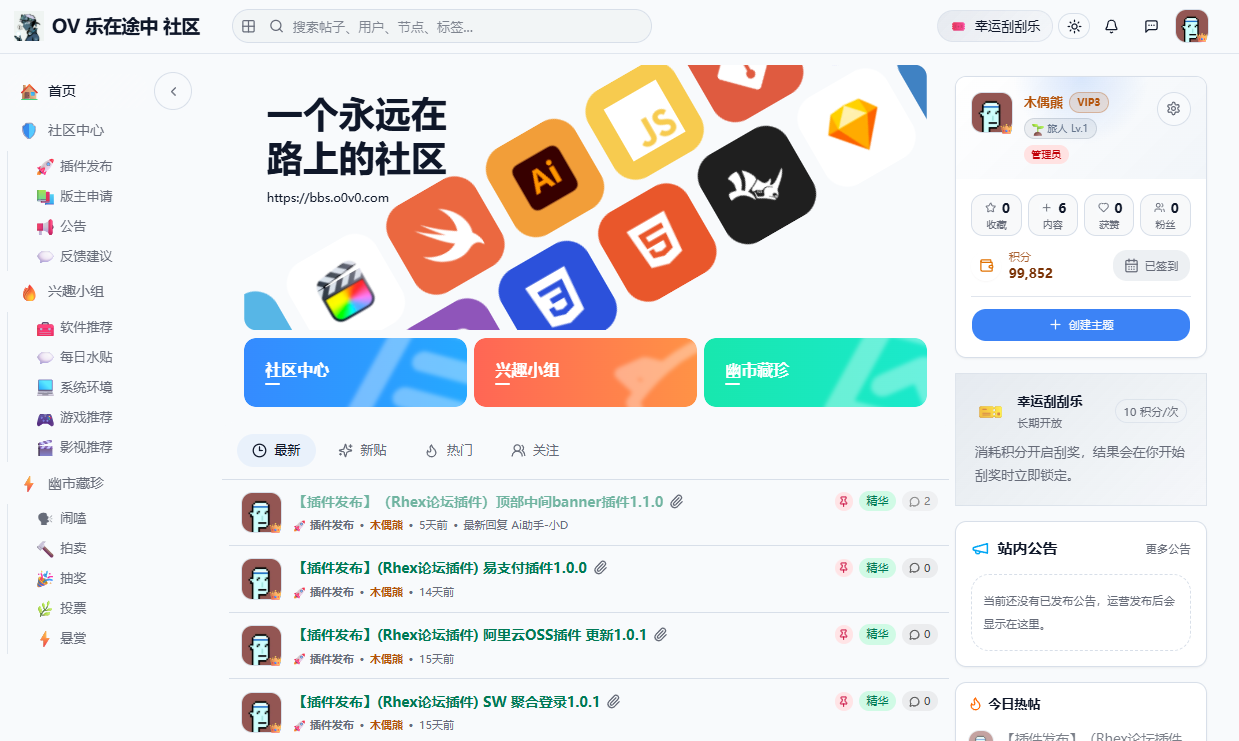
Task: Click the OV site logo avatar
Action: point(28,26)
